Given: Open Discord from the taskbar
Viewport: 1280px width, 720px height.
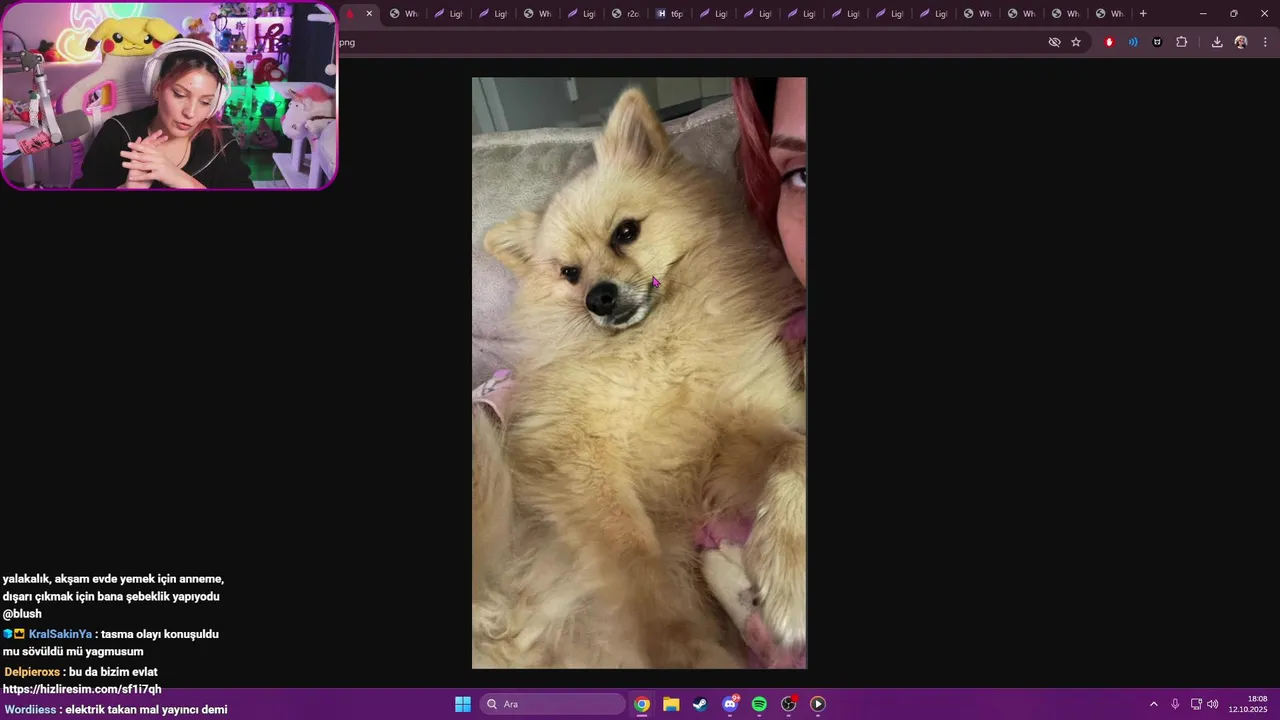Looking at the screenshot, I should coord(730,704).
